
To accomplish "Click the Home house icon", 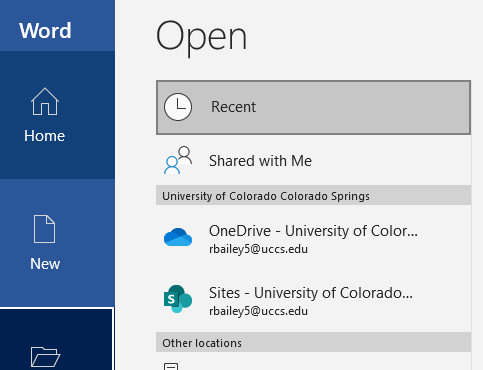I will (45, 102).
